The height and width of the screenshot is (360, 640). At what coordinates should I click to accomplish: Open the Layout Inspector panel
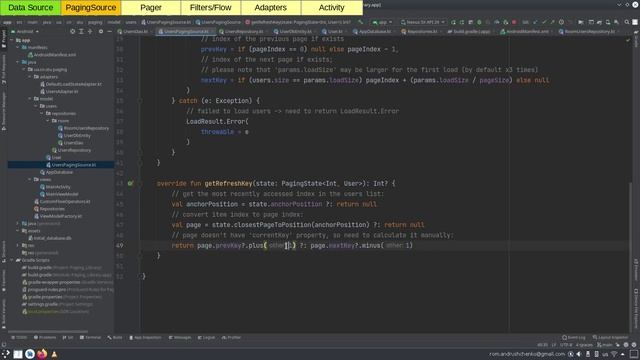point(611,338)
